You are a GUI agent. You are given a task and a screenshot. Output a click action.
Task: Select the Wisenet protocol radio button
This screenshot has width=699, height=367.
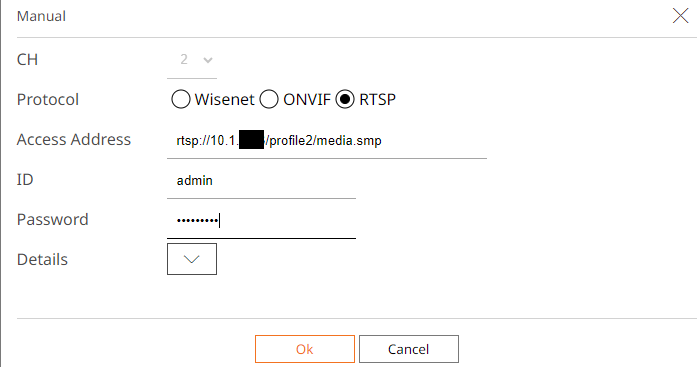[x=181, y=99]
